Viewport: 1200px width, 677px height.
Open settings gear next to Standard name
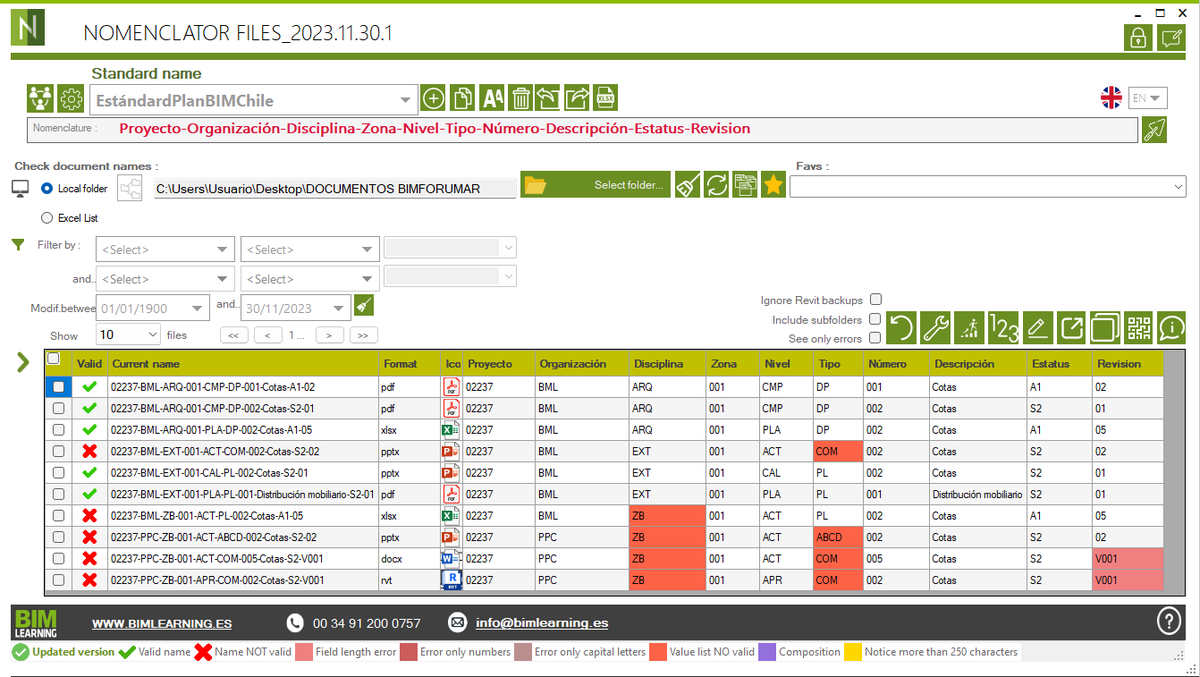(70, 99)
